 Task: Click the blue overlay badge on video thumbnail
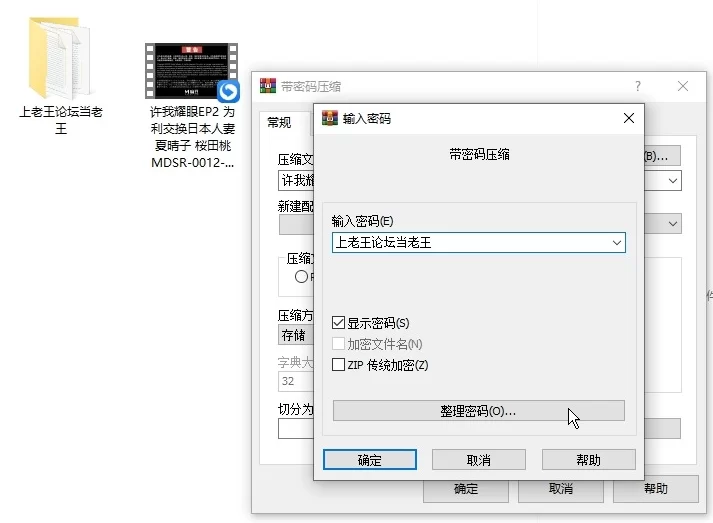(x=229, y=92)
